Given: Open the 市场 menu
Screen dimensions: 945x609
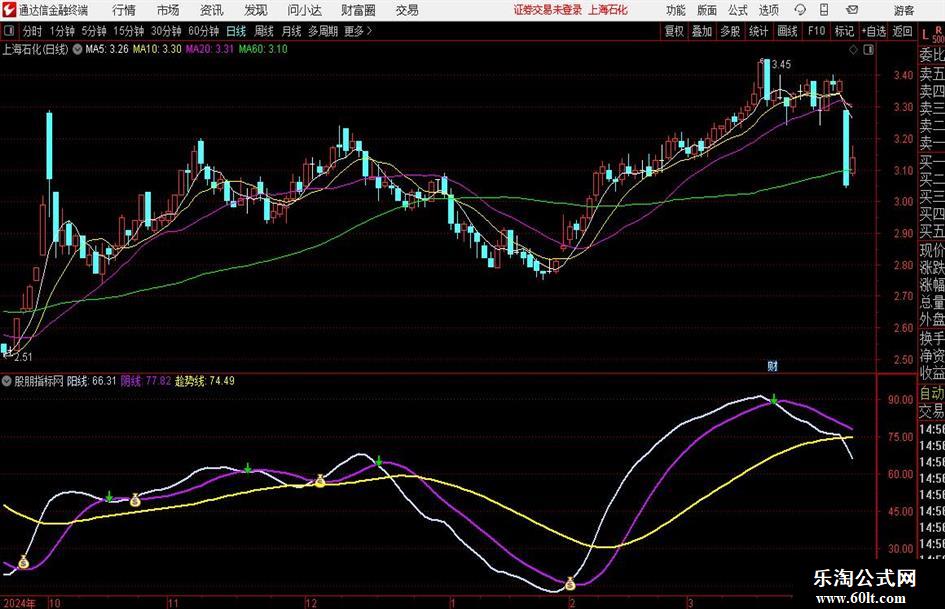Looking at the screenshot, I should [x=168, y=10].
